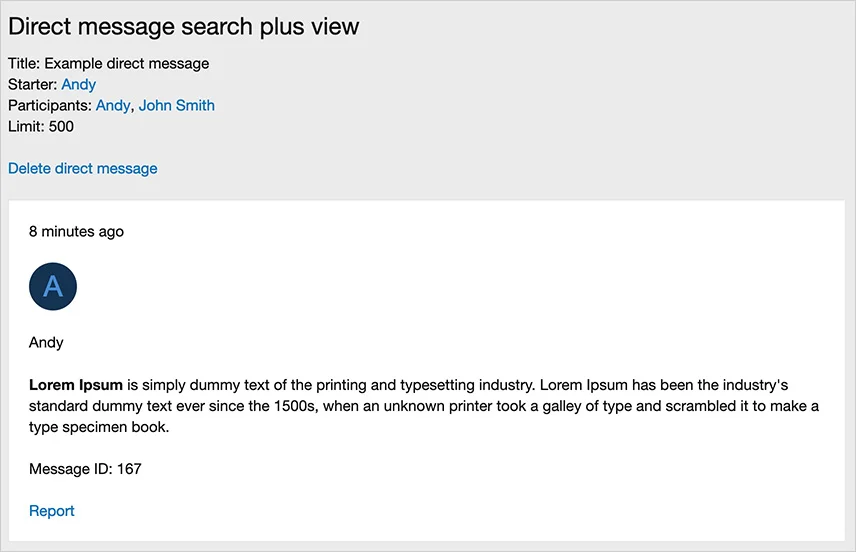Open Andy in the Participants list
856x552 pixels.
[113, 105]
